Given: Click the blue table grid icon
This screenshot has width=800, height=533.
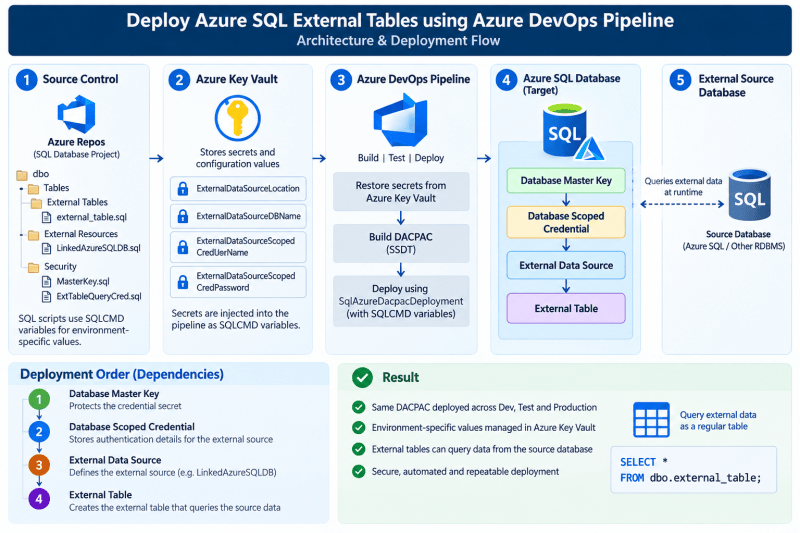Looking at the screenshot, I should 651,420.
